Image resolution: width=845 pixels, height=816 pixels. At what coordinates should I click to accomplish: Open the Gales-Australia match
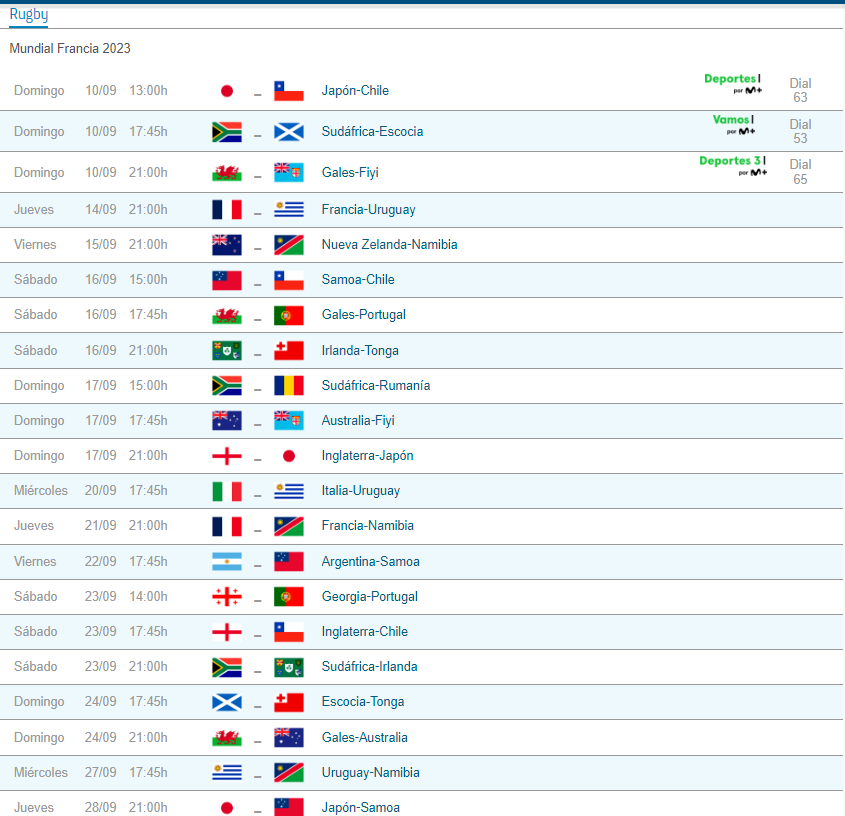pyautogui.click(x=364, y=738)
